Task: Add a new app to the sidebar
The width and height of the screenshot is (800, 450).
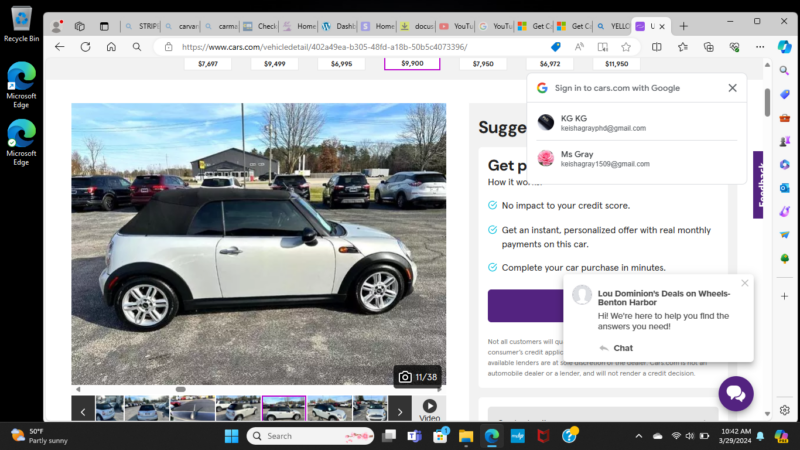Action: [784, 296]
